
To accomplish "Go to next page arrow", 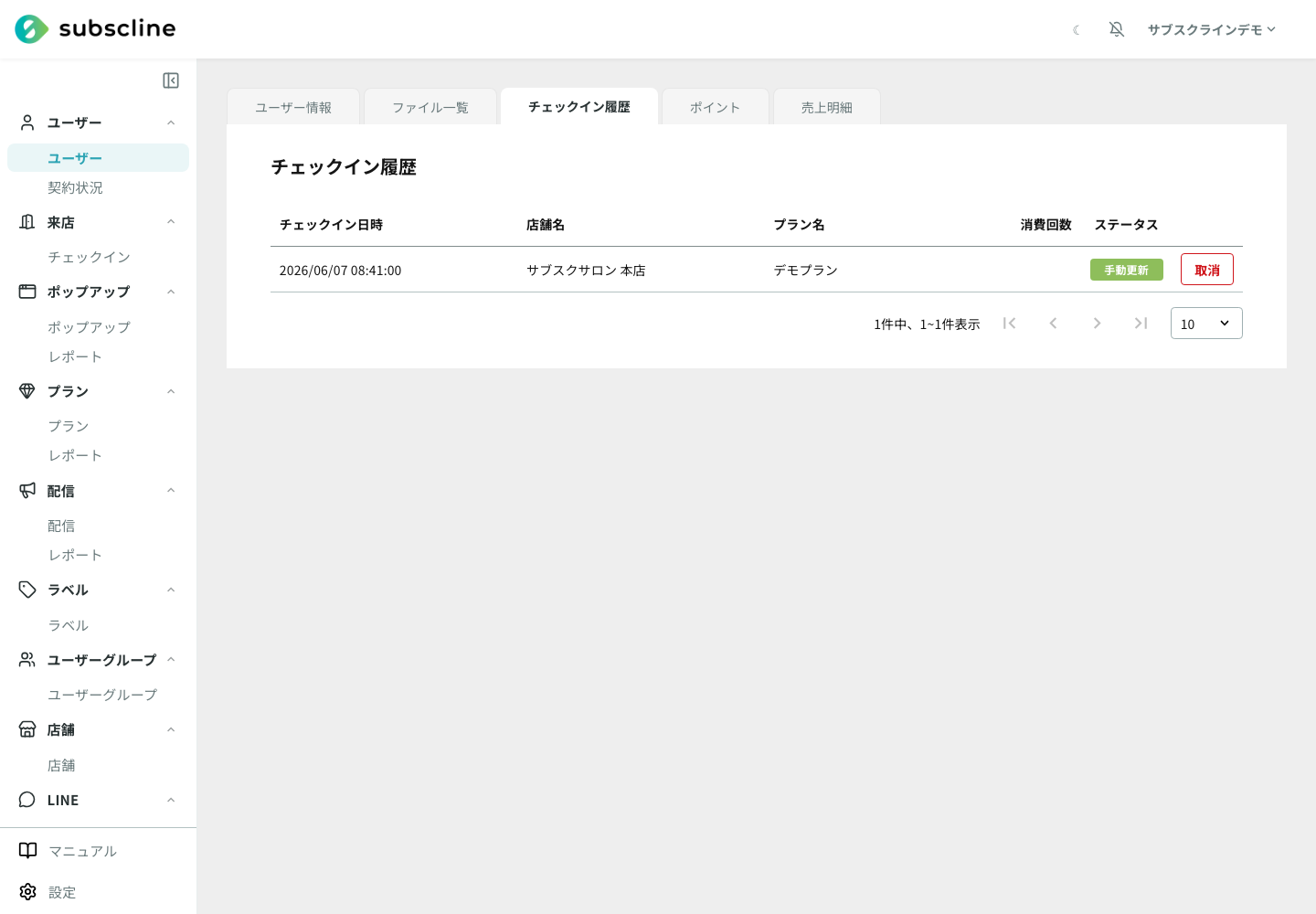I will pyautogui.click(x=1098, y=323).
